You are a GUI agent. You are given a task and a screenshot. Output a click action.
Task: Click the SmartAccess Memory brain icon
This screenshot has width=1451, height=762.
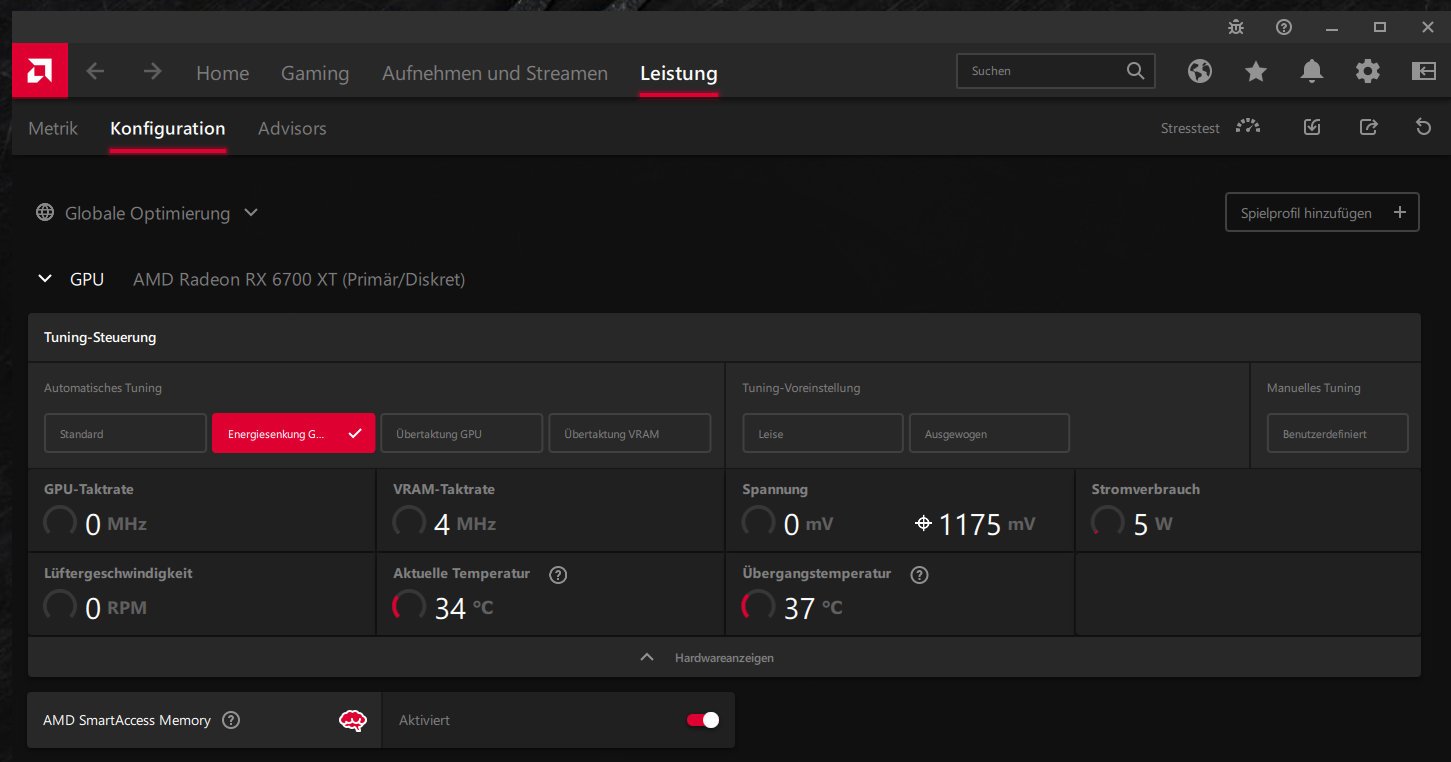[353, 720]
